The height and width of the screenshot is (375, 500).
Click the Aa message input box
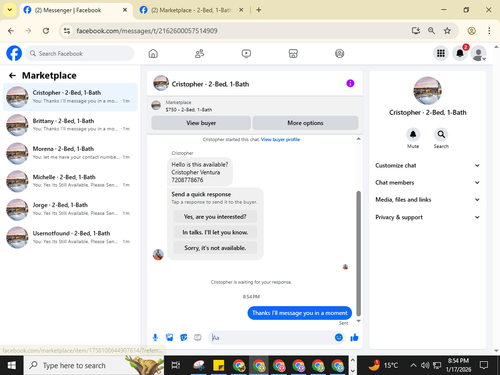(277, 338)
